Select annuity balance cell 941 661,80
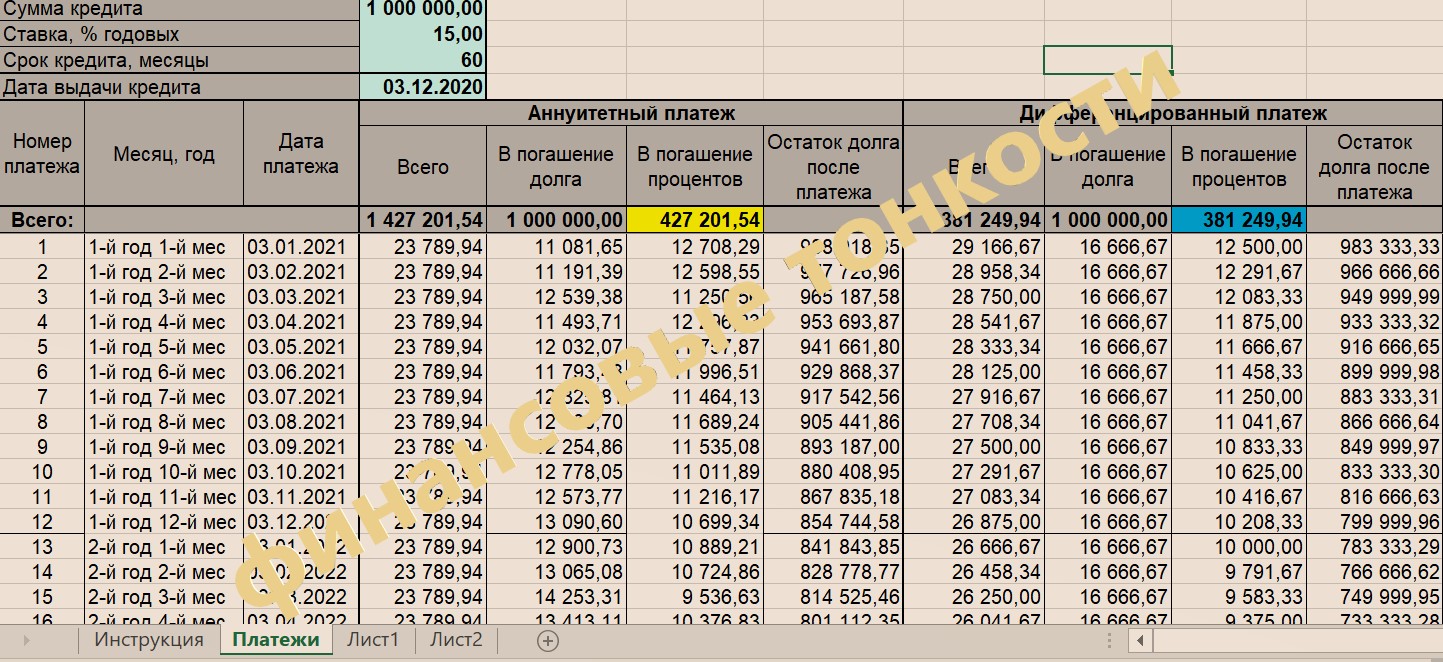This screenshot has height=662, width=1443. coord(833,347)
